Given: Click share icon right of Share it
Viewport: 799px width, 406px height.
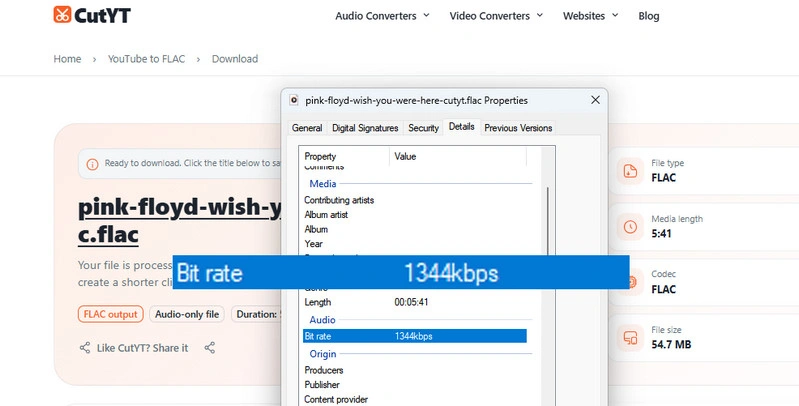Looking at the screenshot, I should (x=209, y=348).
